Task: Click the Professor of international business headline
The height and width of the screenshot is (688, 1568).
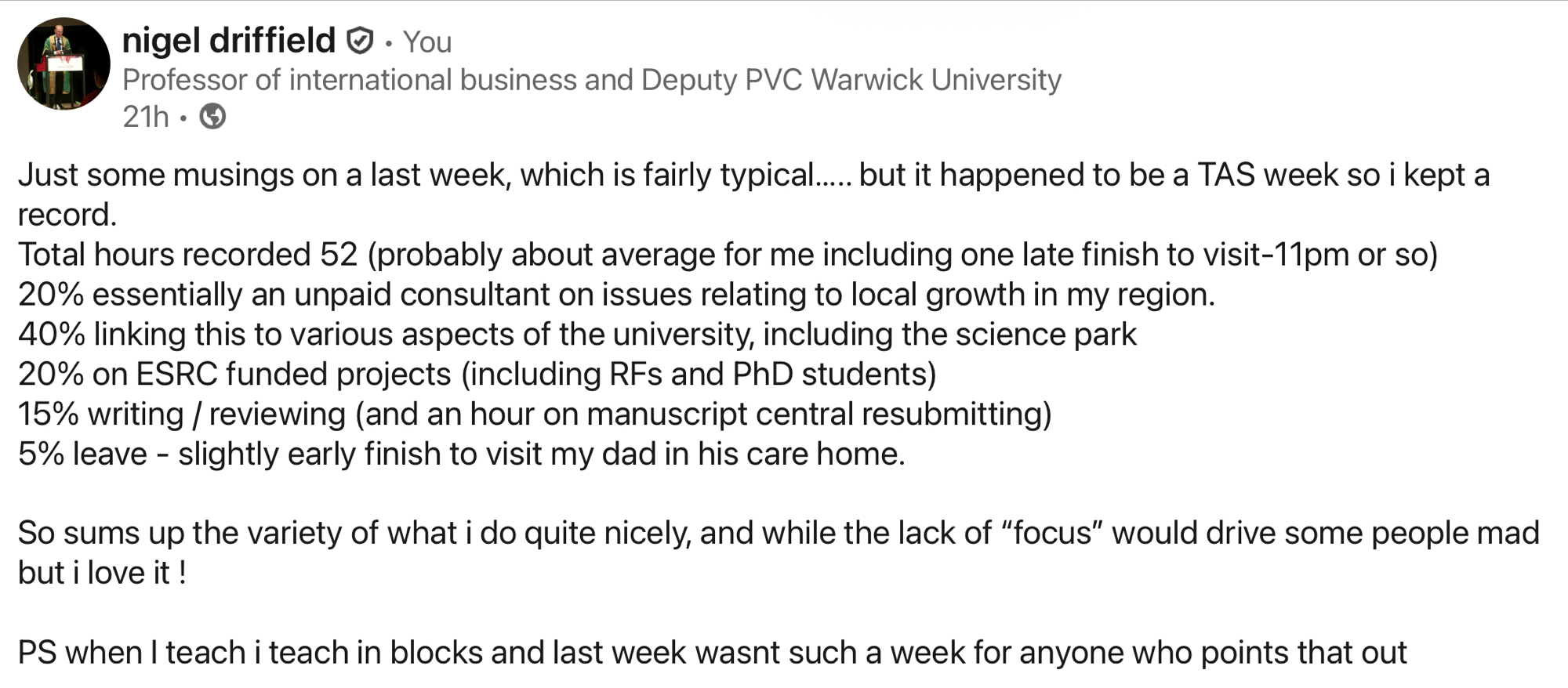Action: 591,80
